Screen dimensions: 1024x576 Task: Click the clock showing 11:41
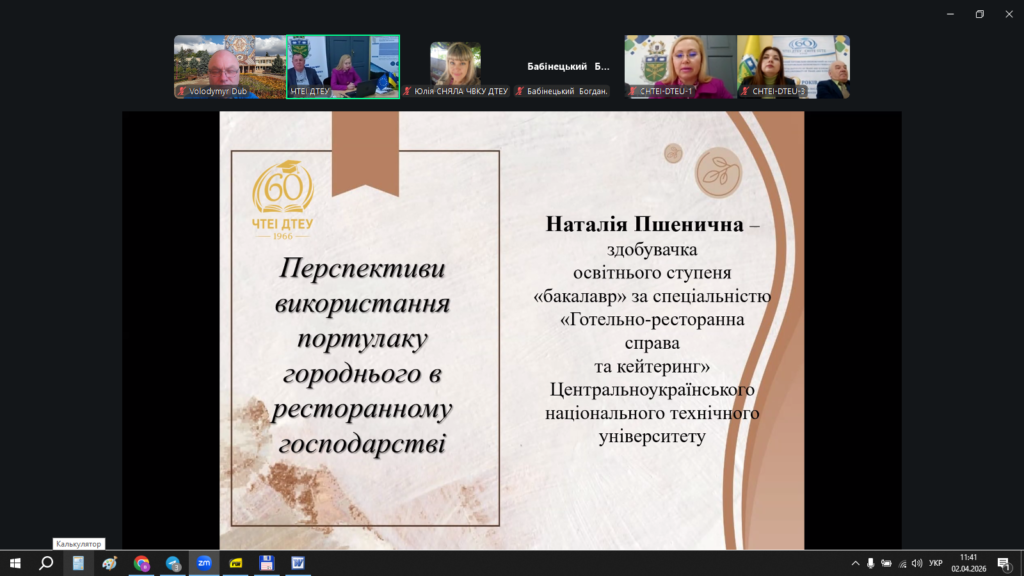click(968, 563)
